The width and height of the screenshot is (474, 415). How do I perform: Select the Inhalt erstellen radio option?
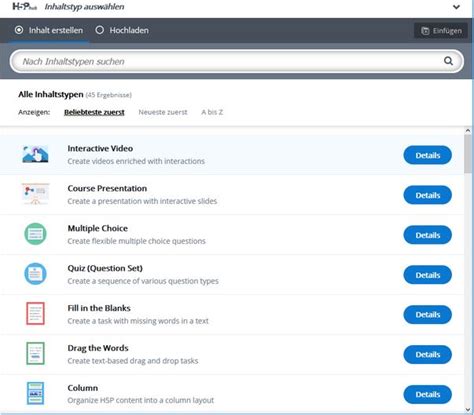tap(49, 30)
